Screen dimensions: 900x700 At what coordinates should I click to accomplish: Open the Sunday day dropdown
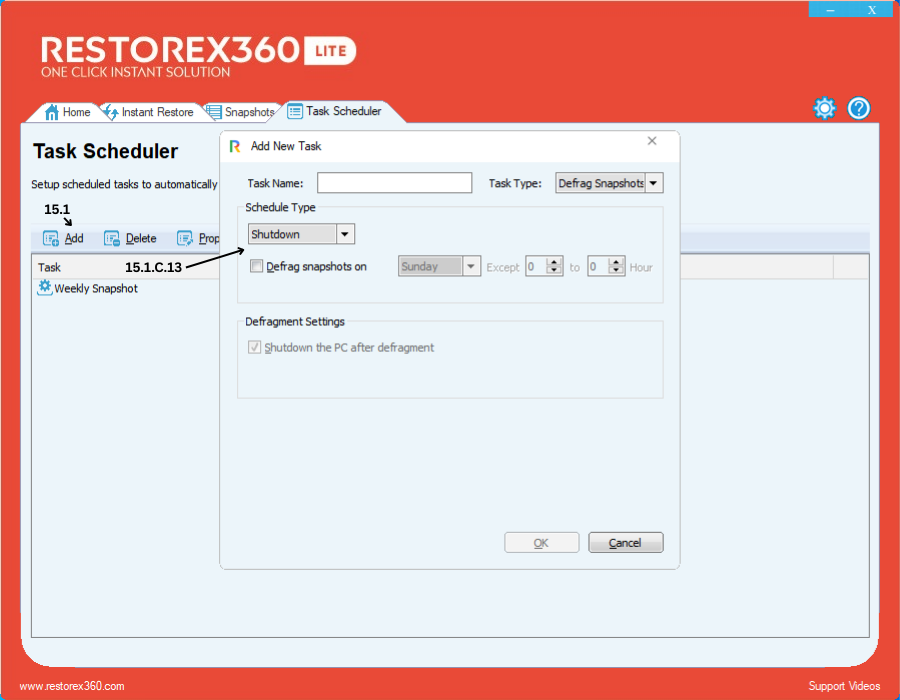[471, 267]
